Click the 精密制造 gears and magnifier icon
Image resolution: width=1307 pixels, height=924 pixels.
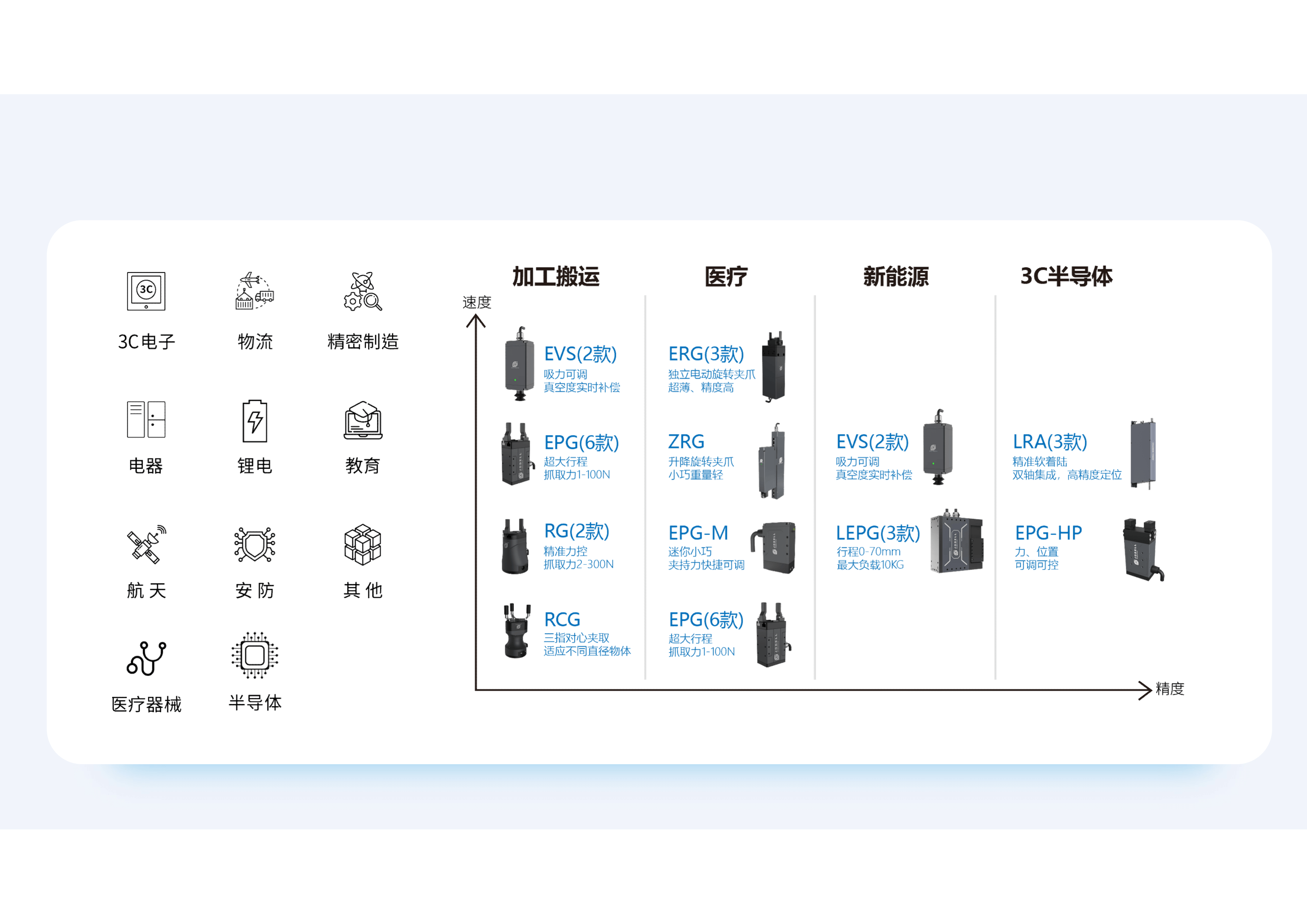click(x=363, y=291)
